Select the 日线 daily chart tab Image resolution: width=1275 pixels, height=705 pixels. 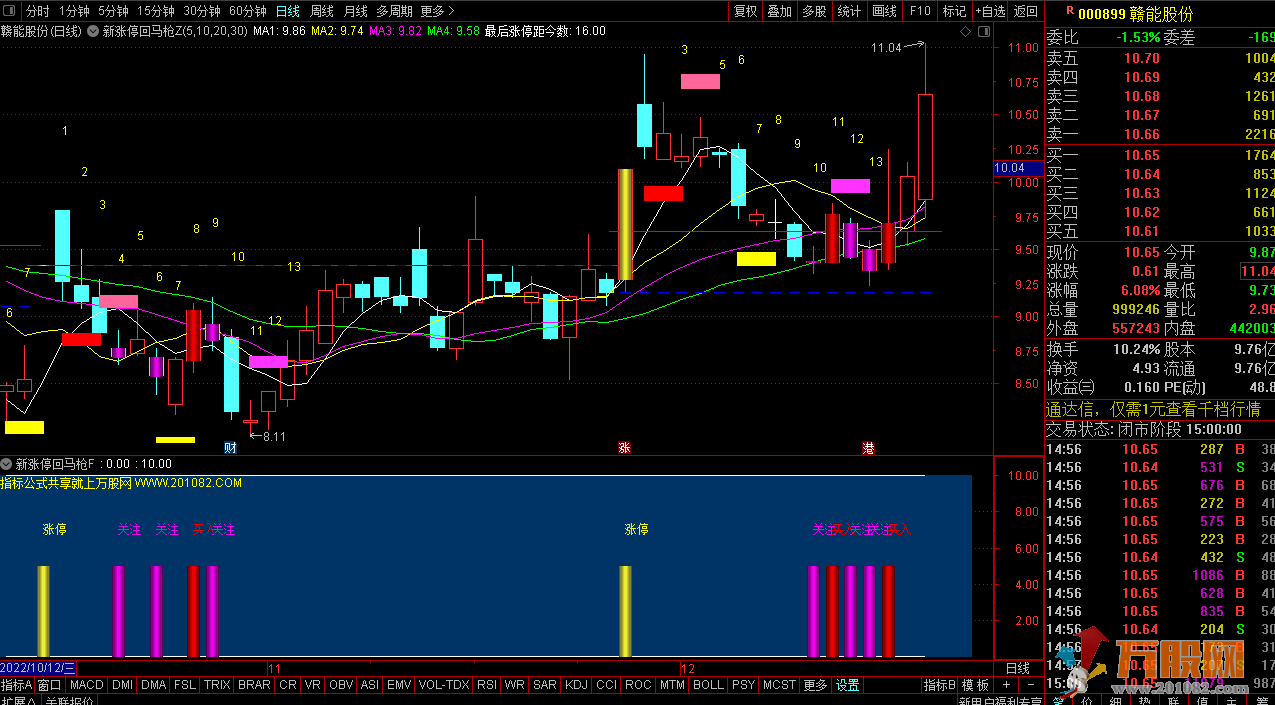coord(288,11)
